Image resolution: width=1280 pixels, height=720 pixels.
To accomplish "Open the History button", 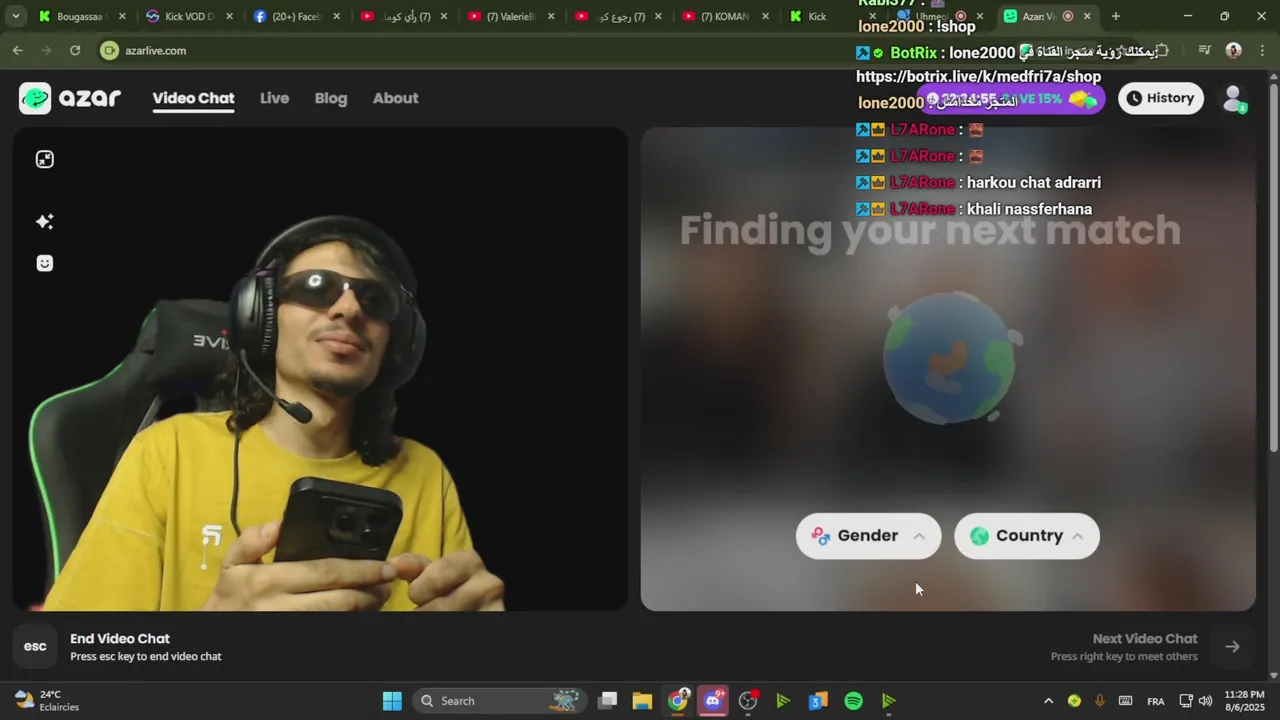I will (1161, 98).
